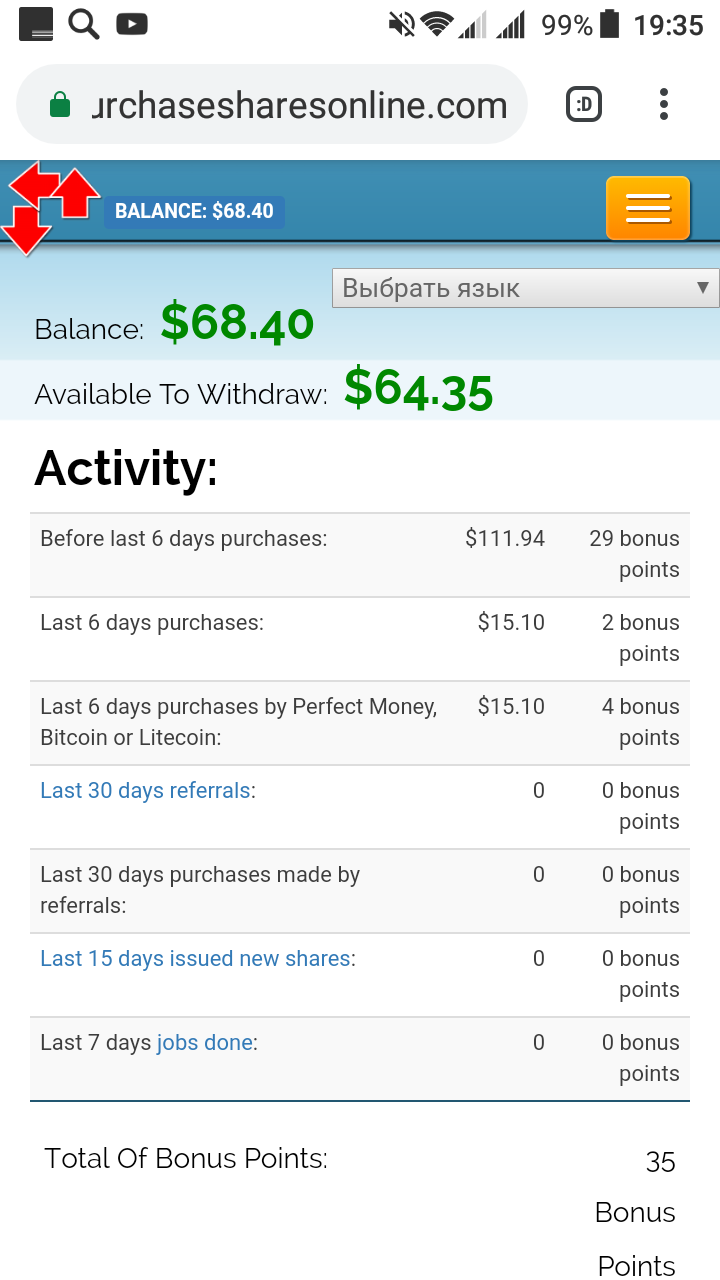Follow the jobs done link
The image size is (720, 1280).
tap(204, 1042)
